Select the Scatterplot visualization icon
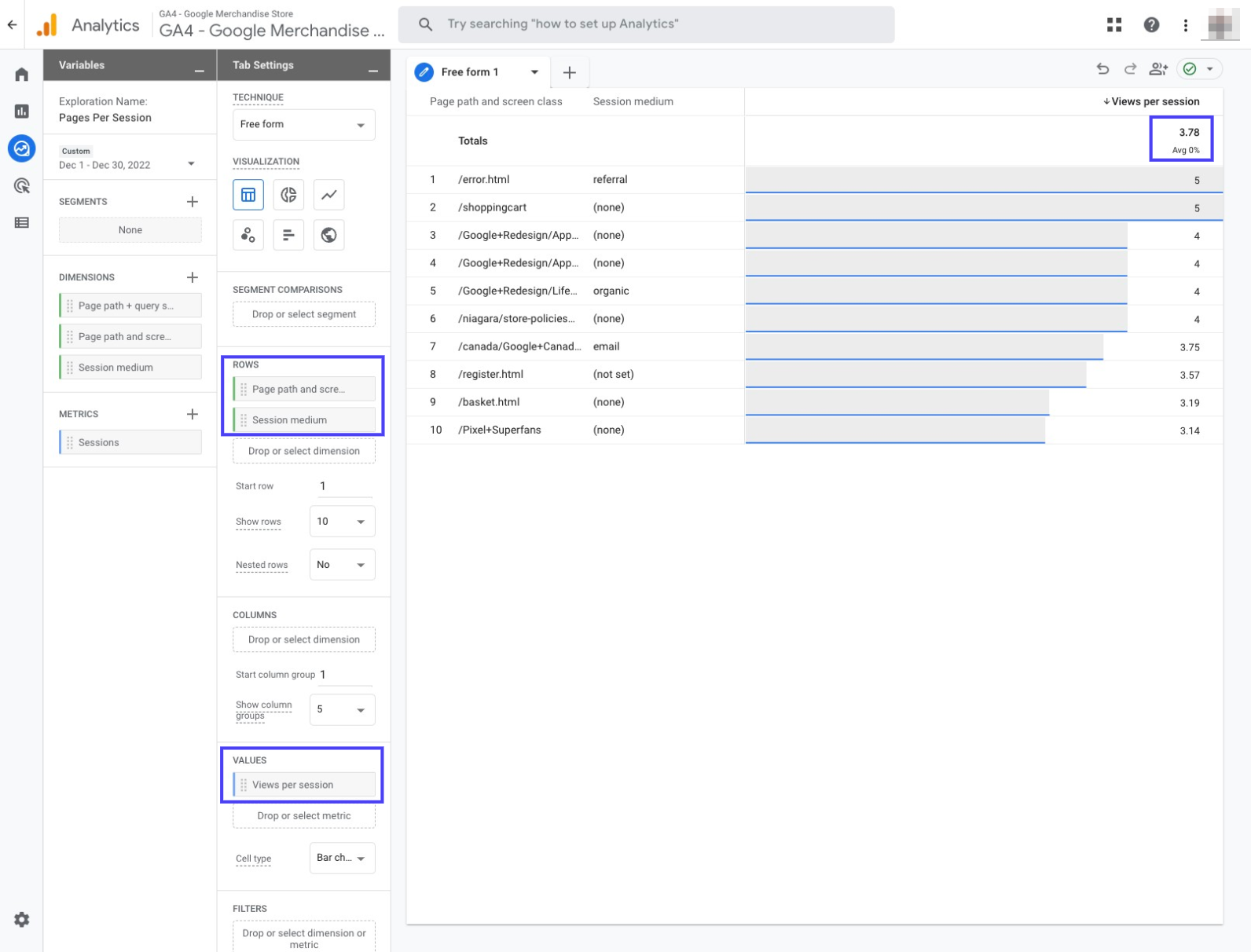Viewport: 1251px width, 952px height. [x=248, y=235]
